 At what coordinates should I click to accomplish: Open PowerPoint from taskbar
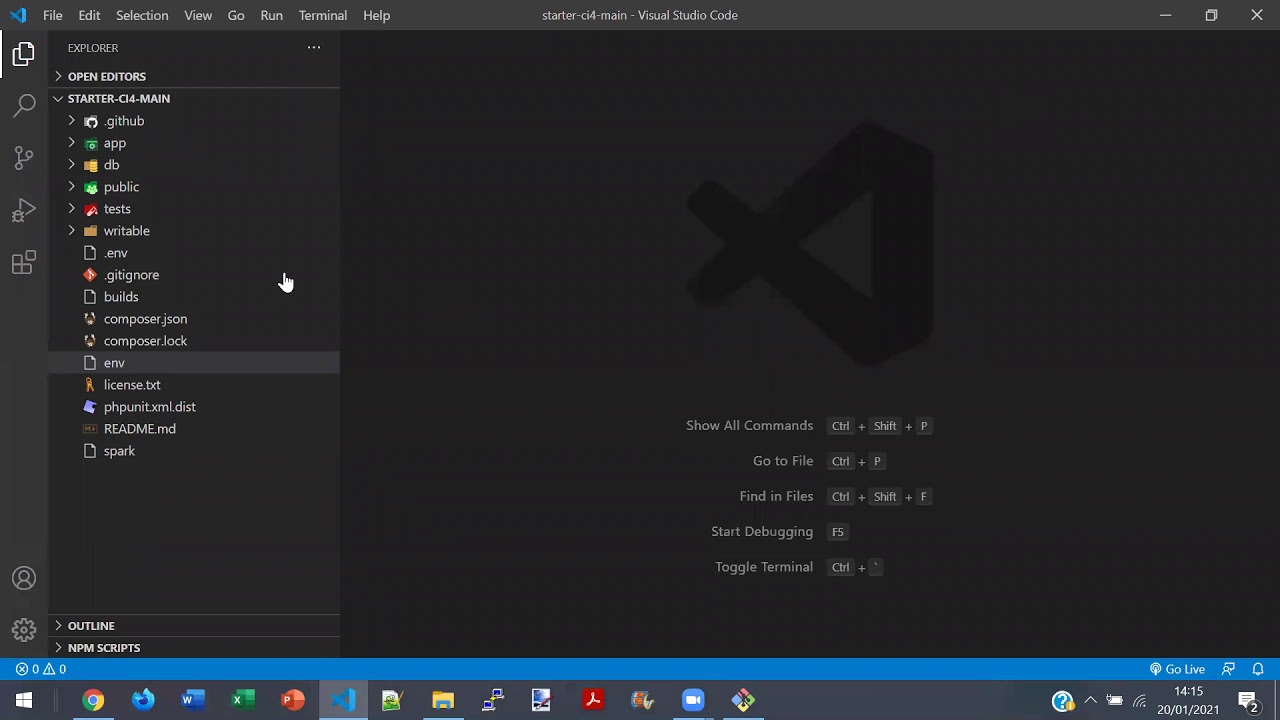click(293, 700)
